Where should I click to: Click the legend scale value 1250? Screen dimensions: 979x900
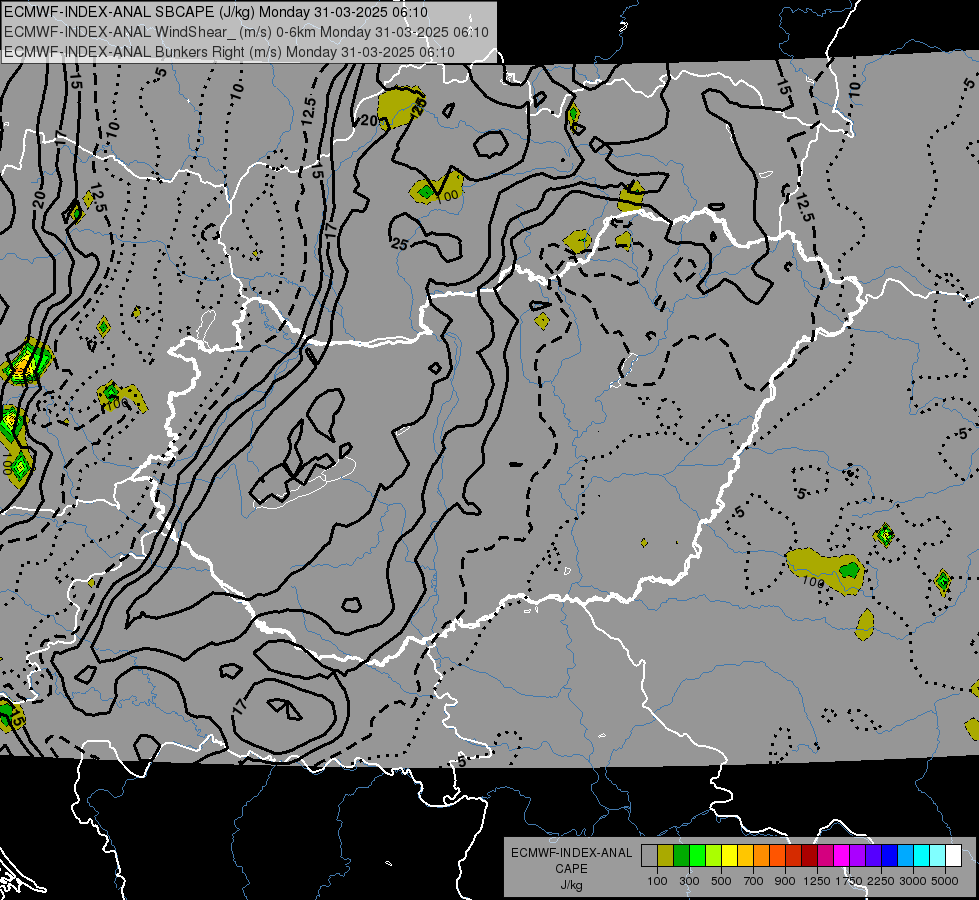point(817,881)
